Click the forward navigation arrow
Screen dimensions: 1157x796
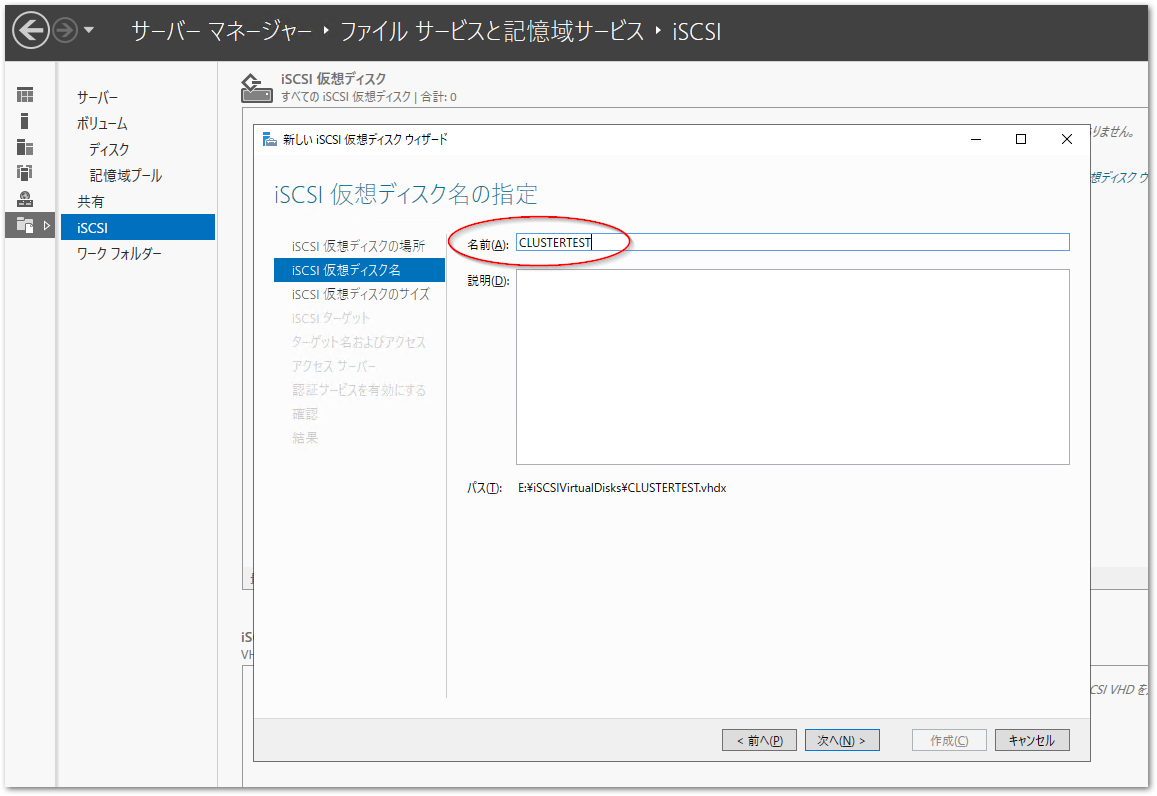(66, 30)
